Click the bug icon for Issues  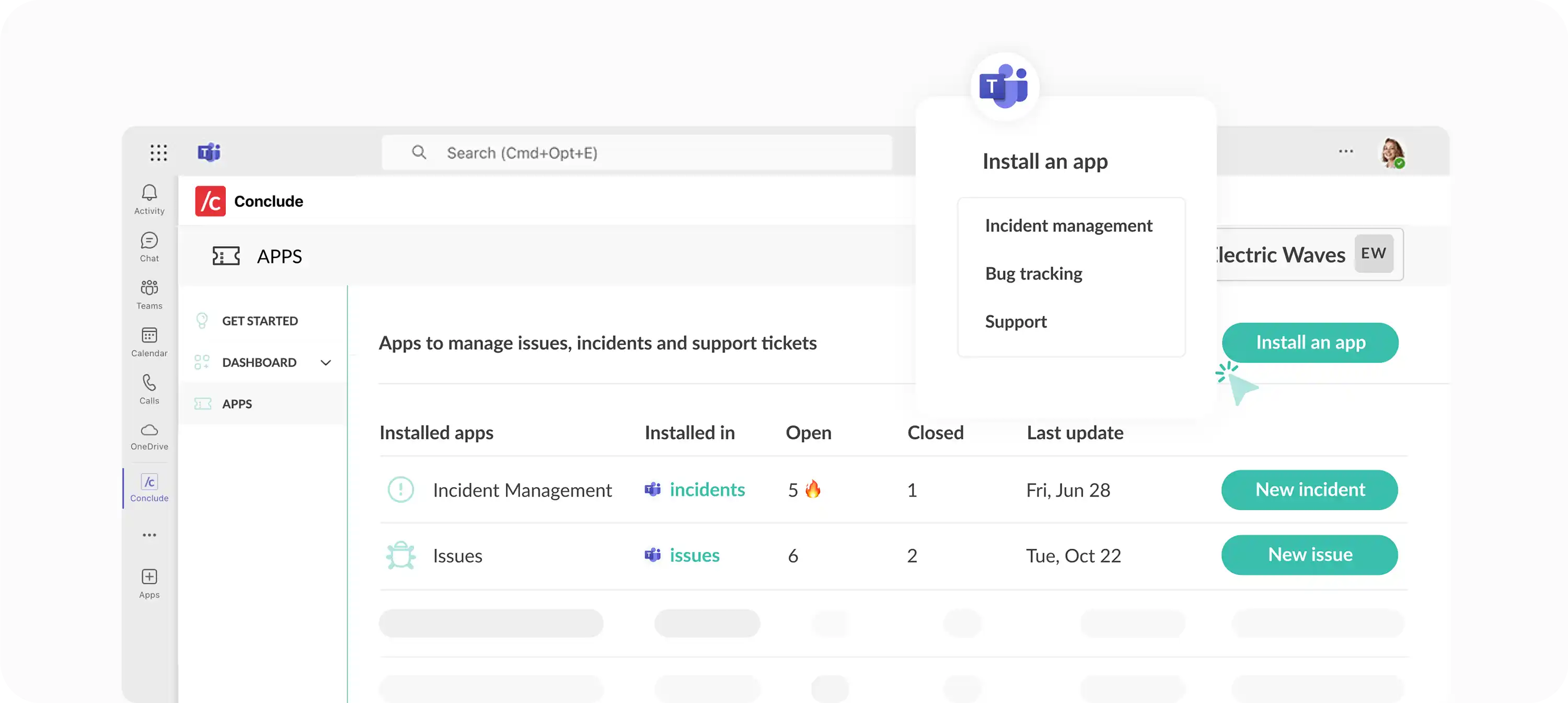point(400,555)
